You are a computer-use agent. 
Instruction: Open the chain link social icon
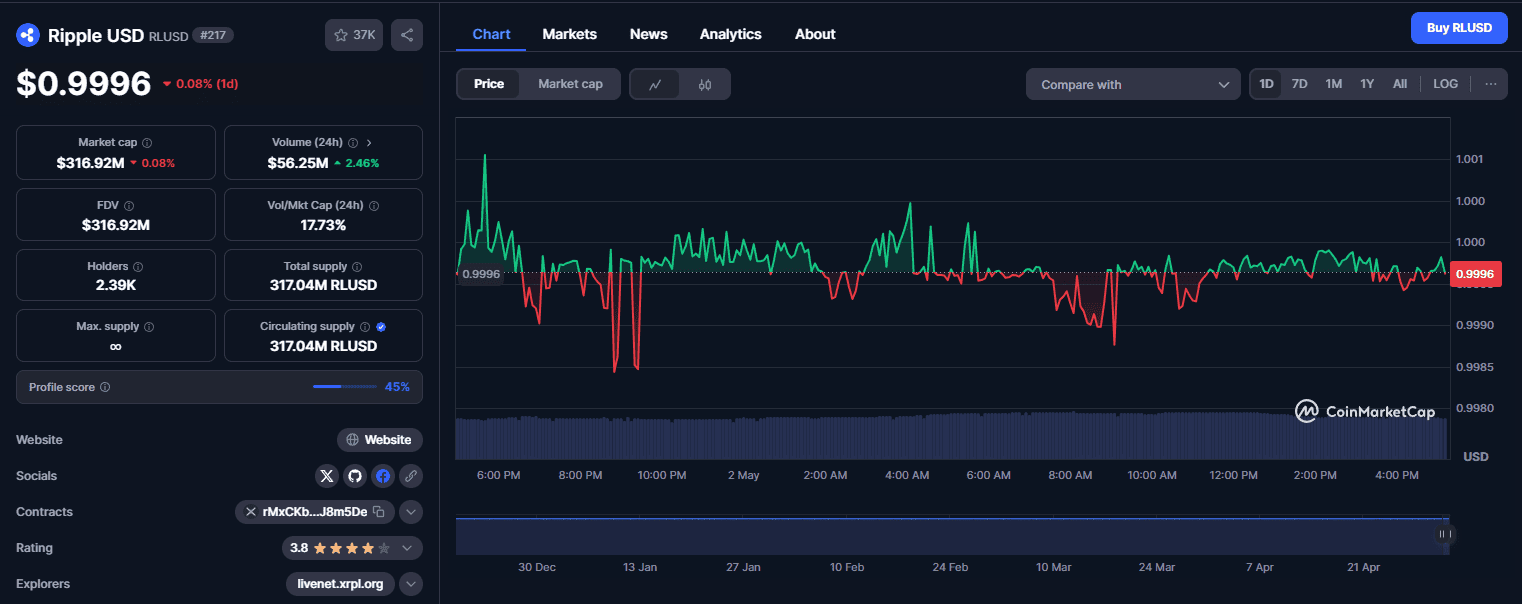(411, 476)
